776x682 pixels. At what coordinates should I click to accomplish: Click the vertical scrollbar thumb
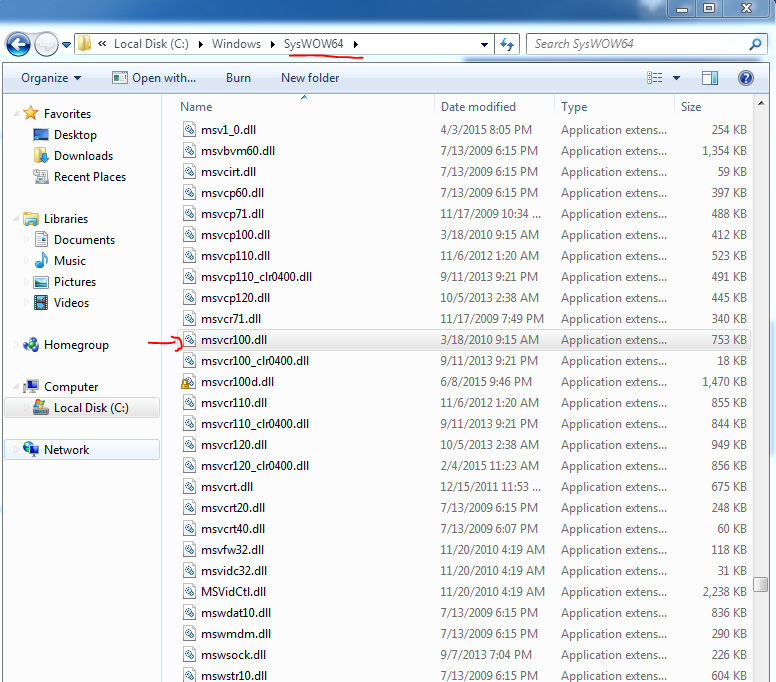[x=761, y=584]
